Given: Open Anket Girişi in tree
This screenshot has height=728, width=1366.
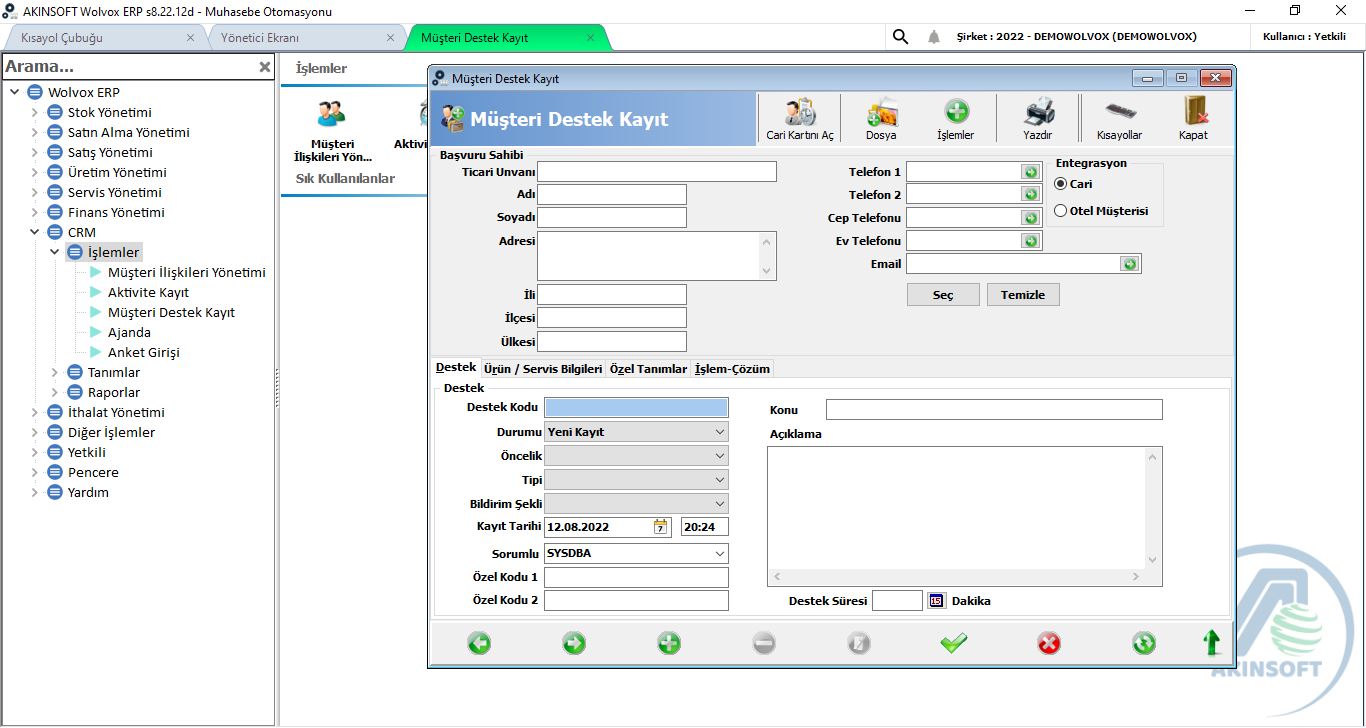Looking at the screenshot, I should pos(144,352).
